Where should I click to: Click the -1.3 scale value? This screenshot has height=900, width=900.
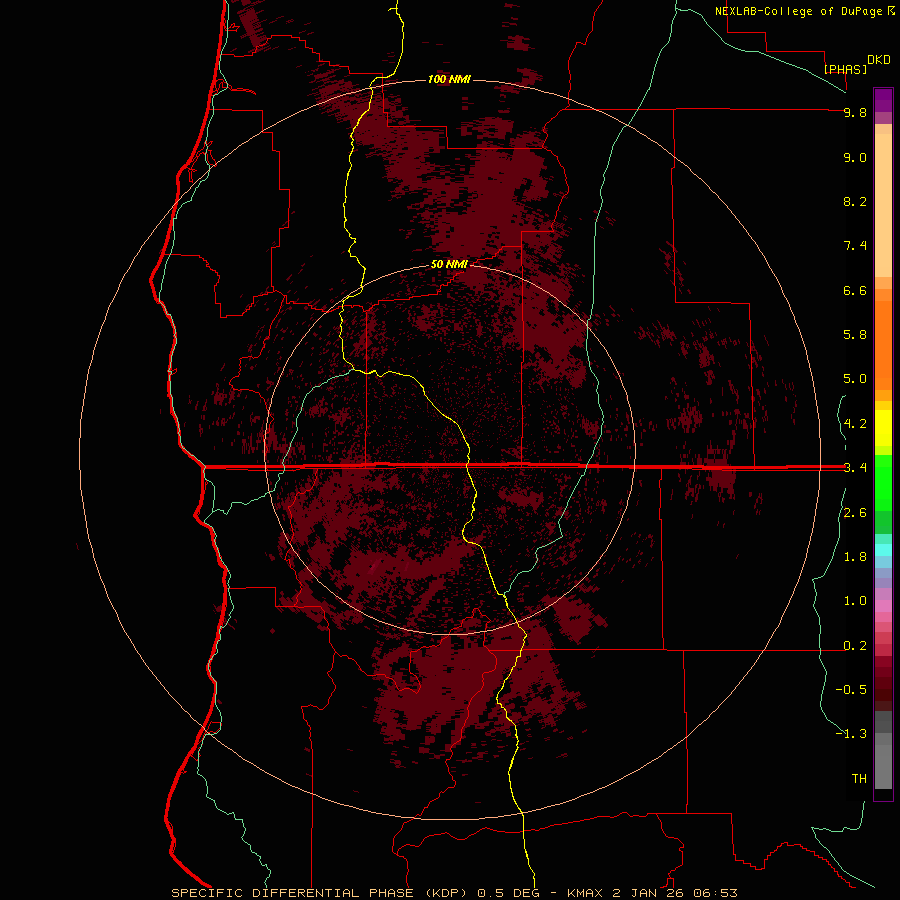851,734
